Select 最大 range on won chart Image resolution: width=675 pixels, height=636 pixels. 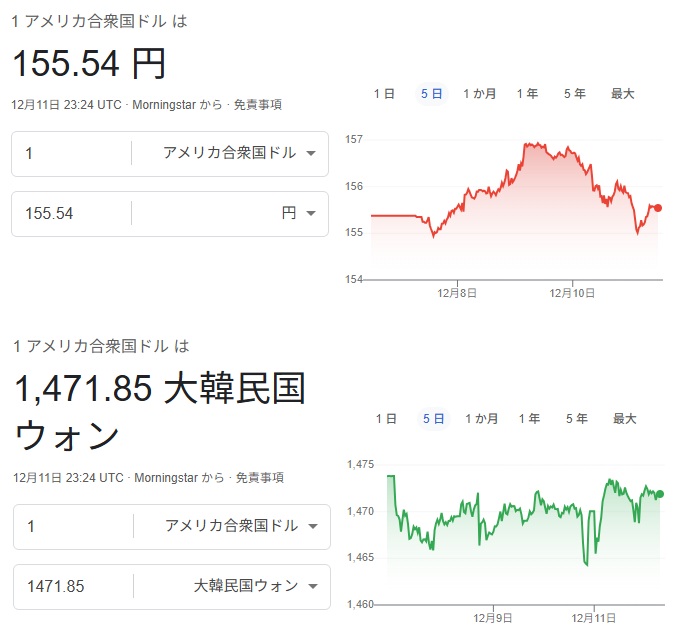(624, 419)
